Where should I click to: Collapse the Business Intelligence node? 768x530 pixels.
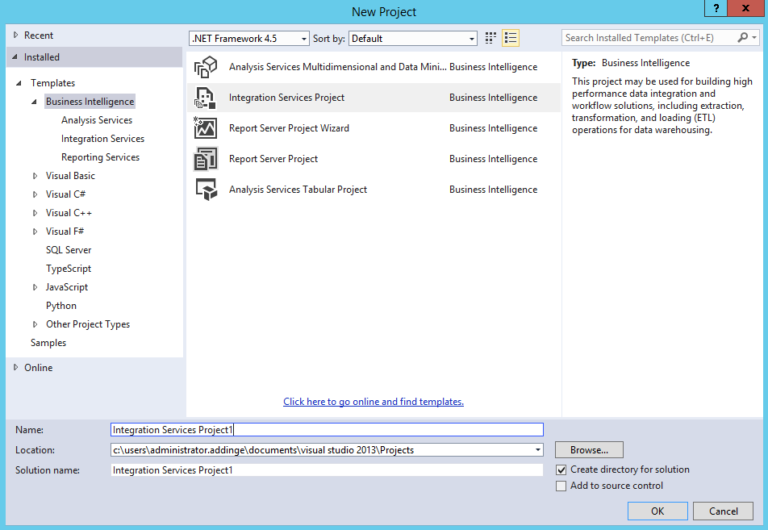click(x=34, y=102)
